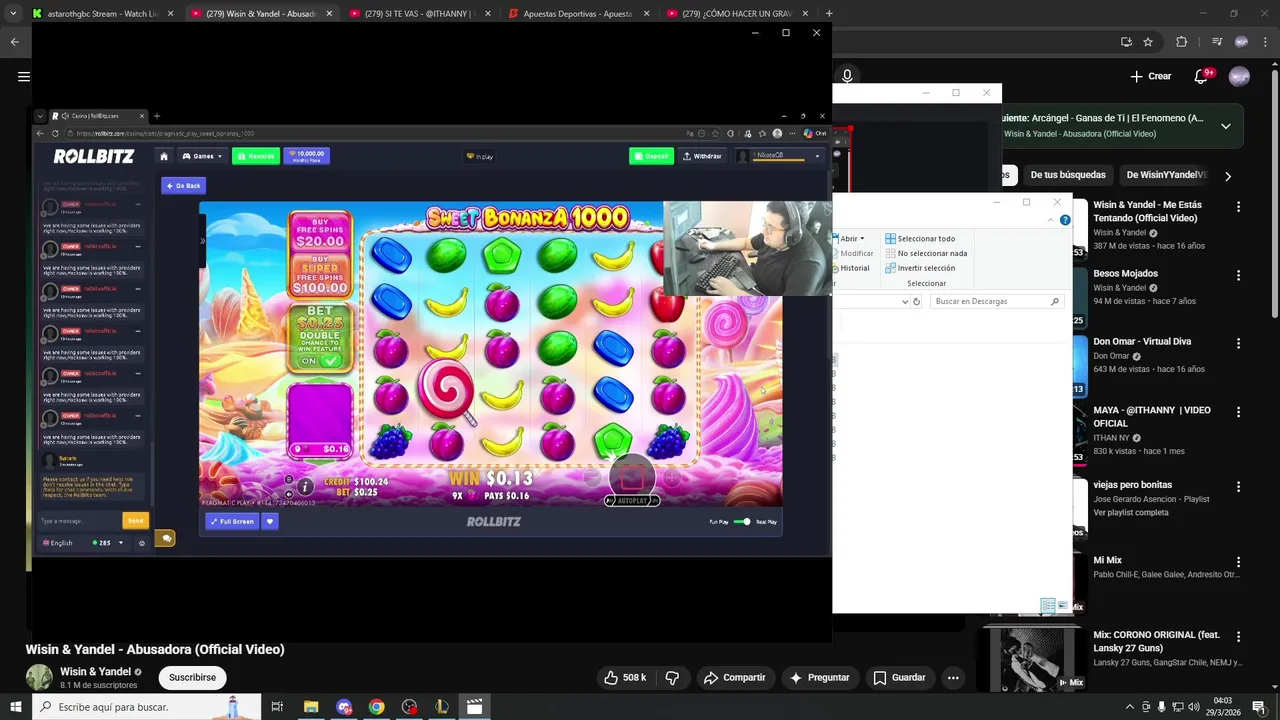Click Seleccionar todo in Explorer

tap(920, 238)
